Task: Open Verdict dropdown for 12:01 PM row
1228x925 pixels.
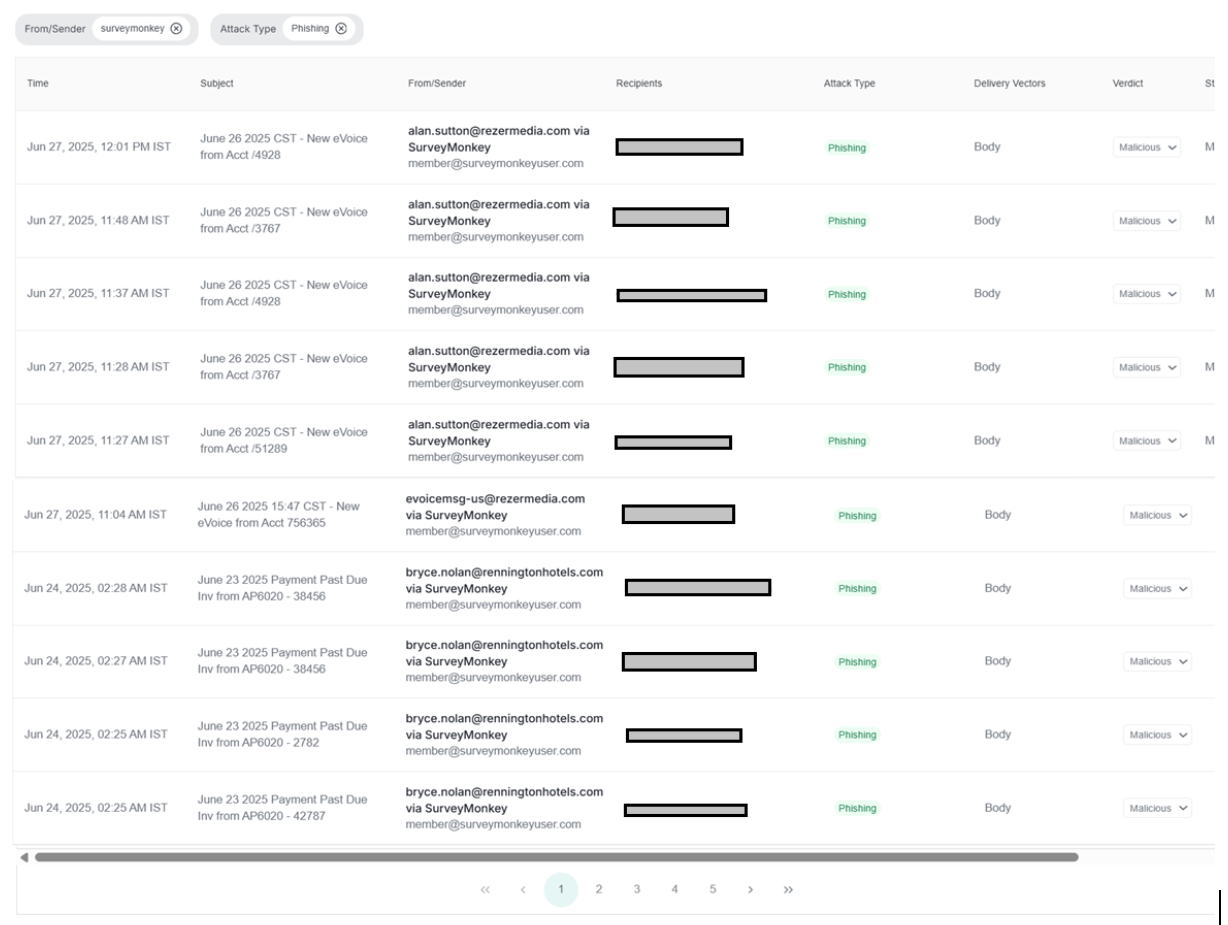Action: (x=1147, y=147)
